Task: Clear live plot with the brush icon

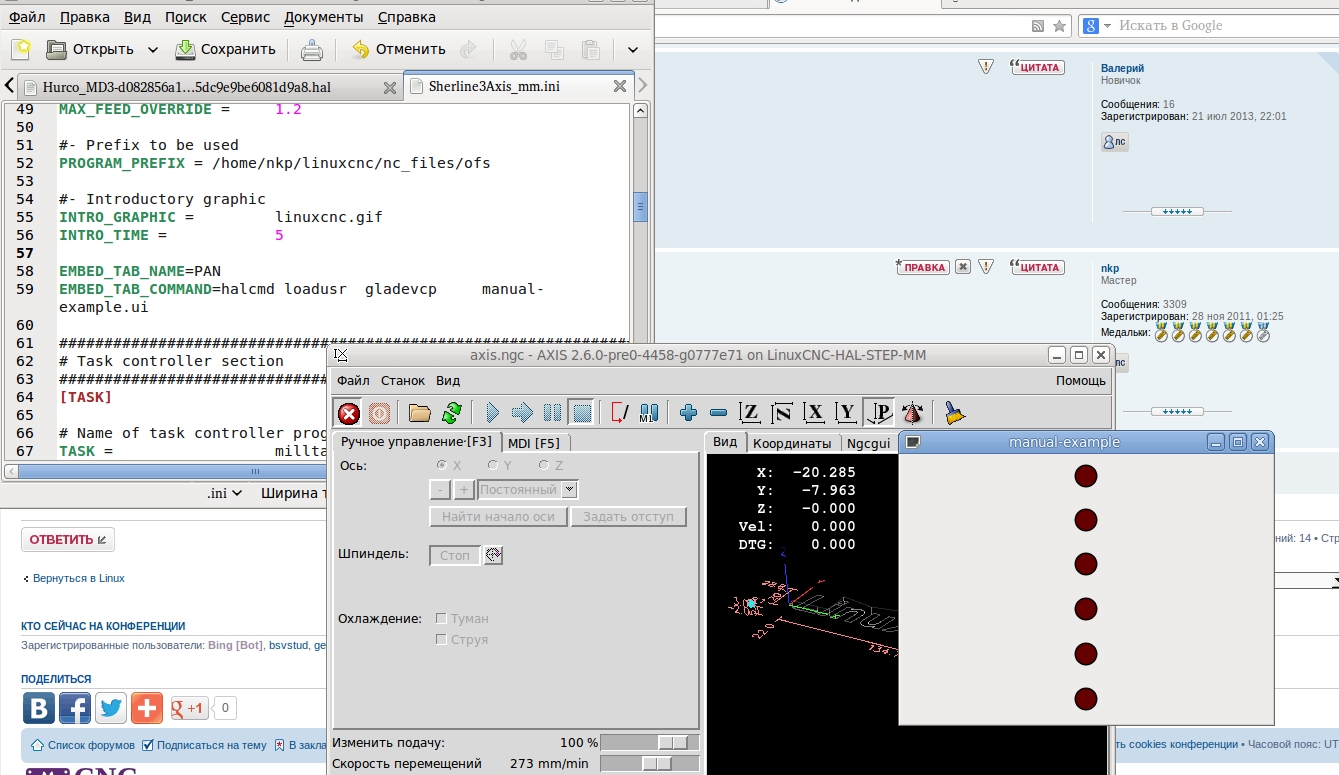Action: [954, 413]
